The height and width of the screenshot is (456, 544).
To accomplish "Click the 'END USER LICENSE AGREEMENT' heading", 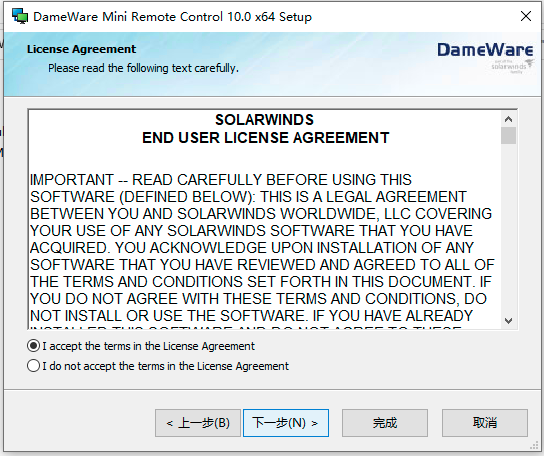I will tap(265, 138).
